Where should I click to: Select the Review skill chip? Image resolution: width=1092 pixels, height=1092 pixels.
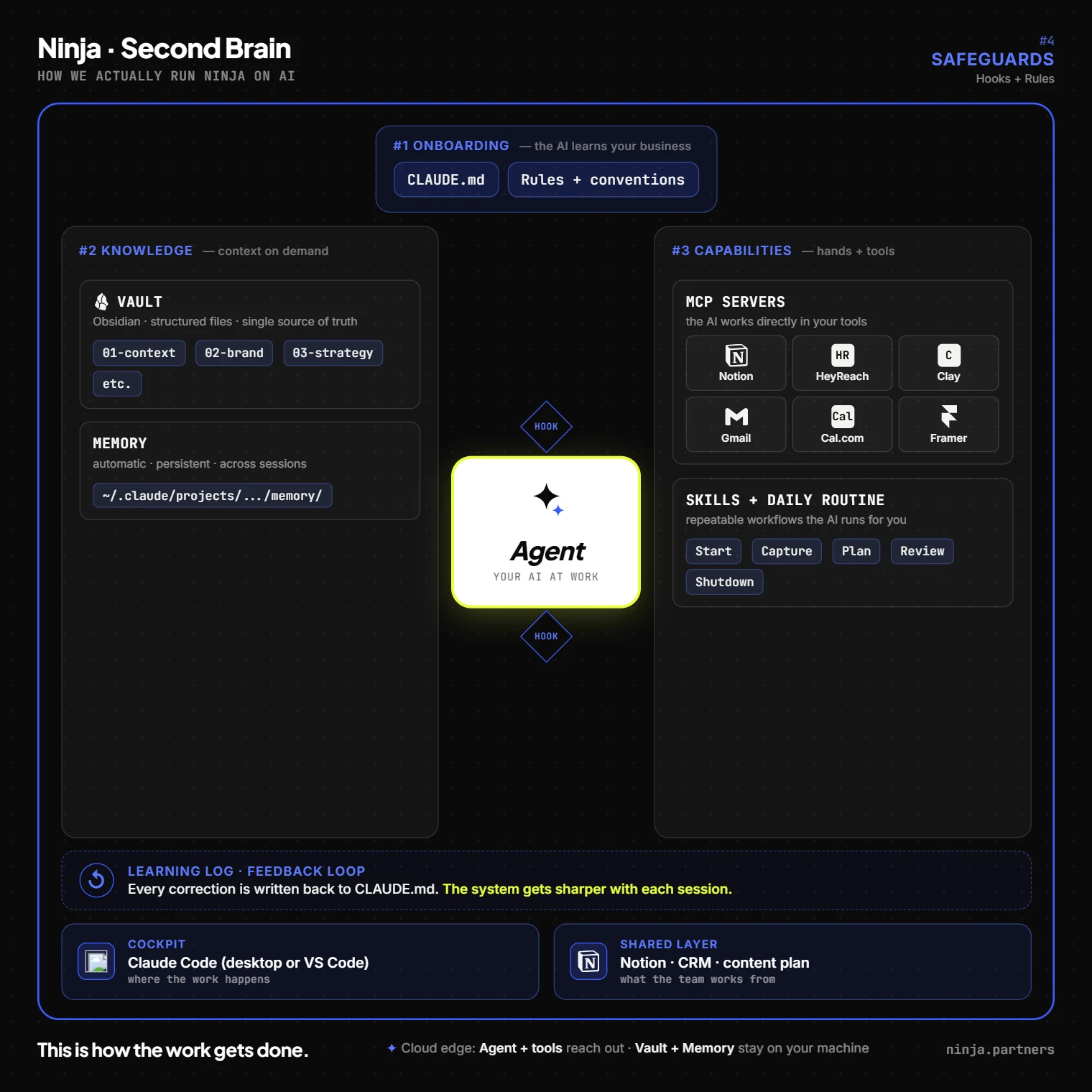point(922,551)
